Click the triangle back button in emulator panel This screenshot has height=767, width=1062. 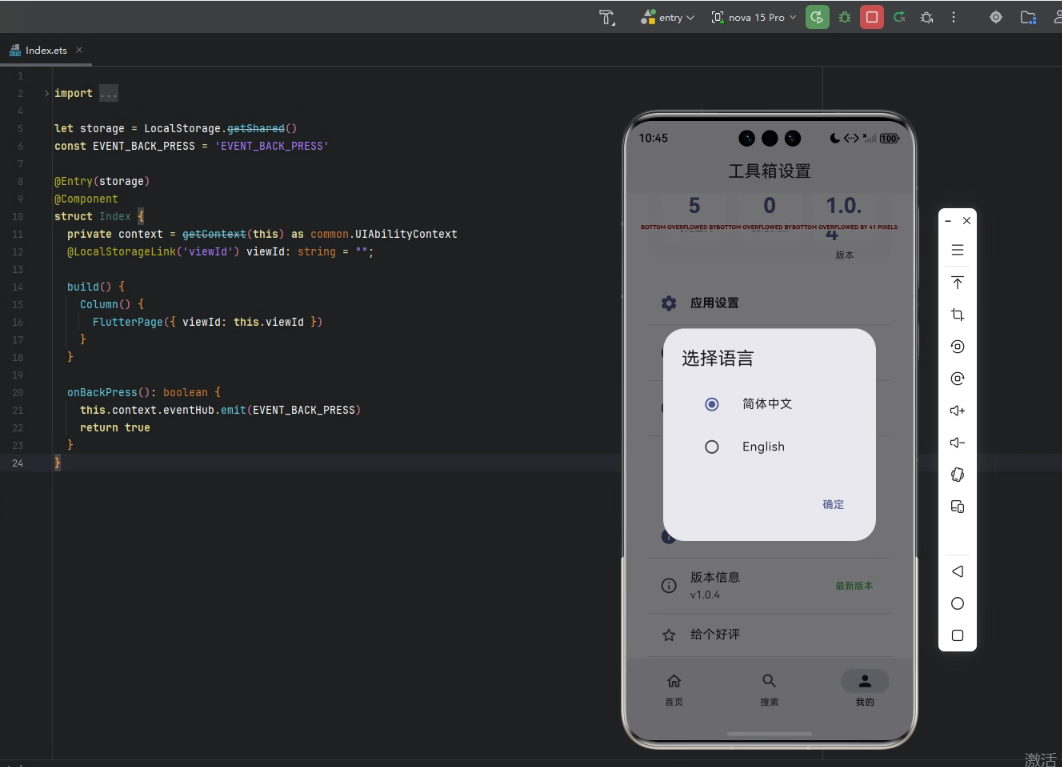click(x=957, y=571)
